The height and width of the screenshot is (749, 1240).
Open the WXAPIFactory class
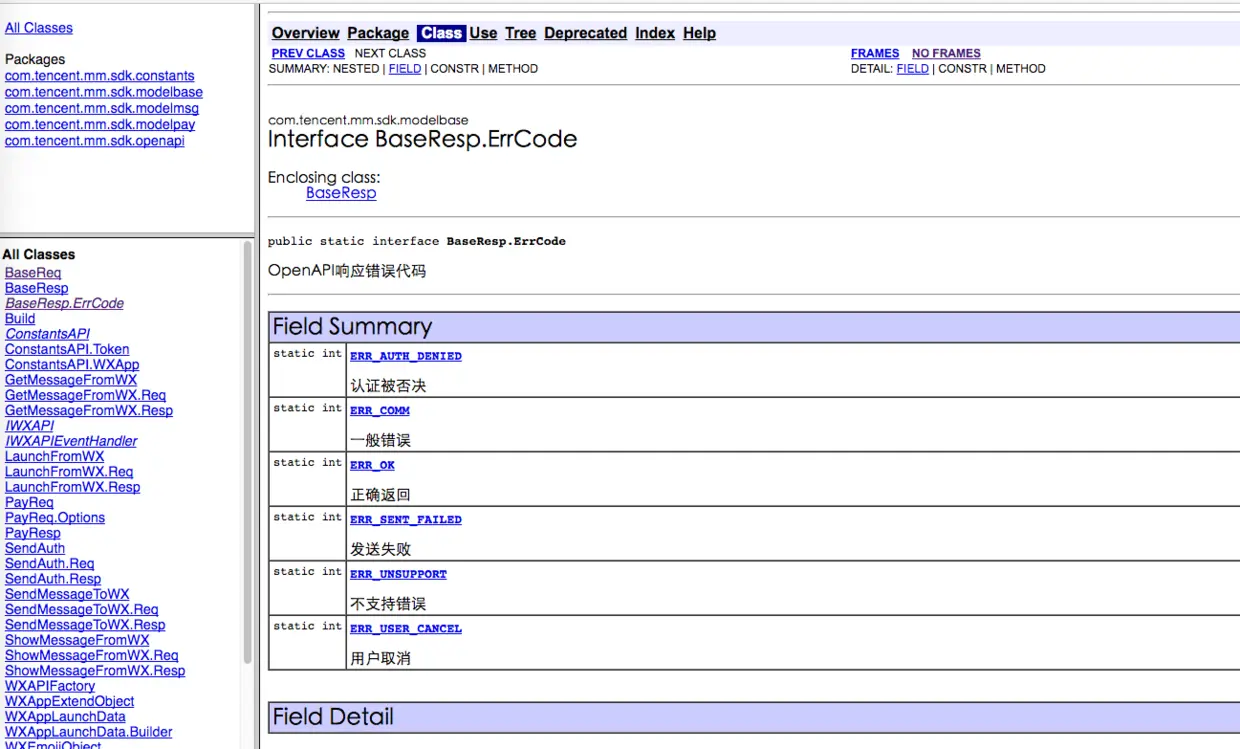click(50, 687)
